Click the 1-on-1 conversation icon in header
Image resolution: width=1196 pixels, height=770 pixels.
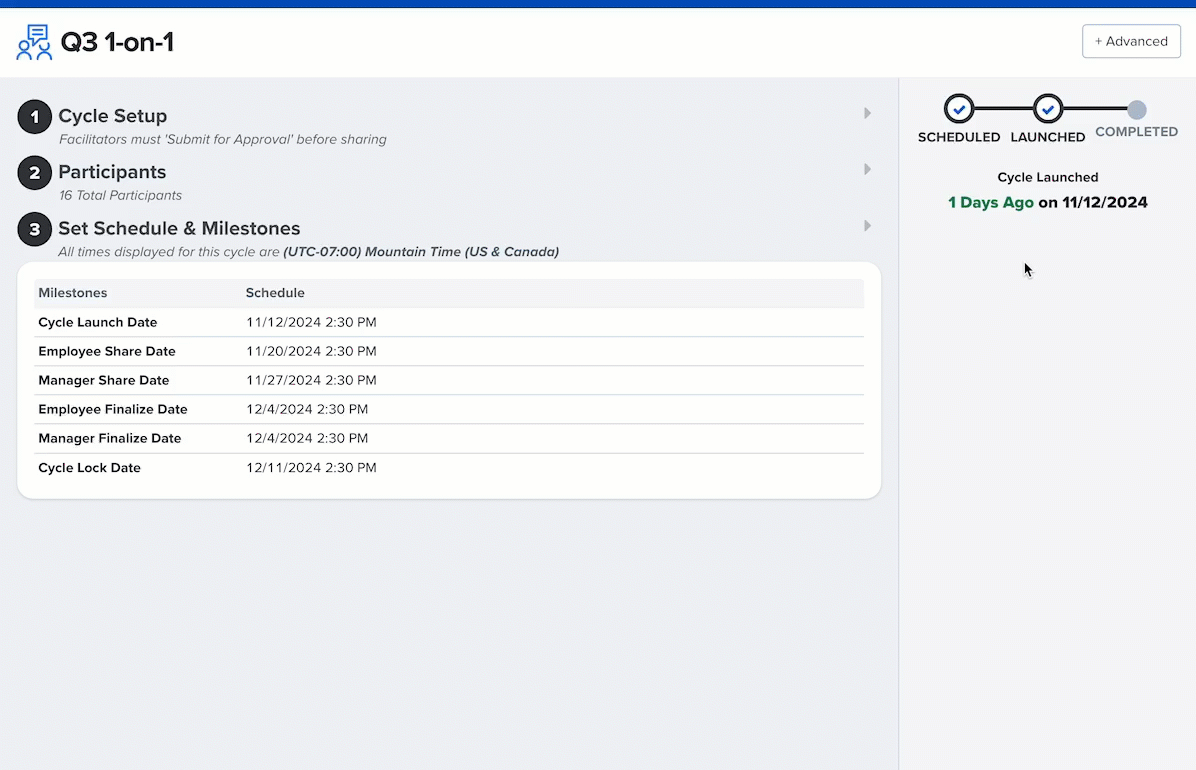click(34, 43)
